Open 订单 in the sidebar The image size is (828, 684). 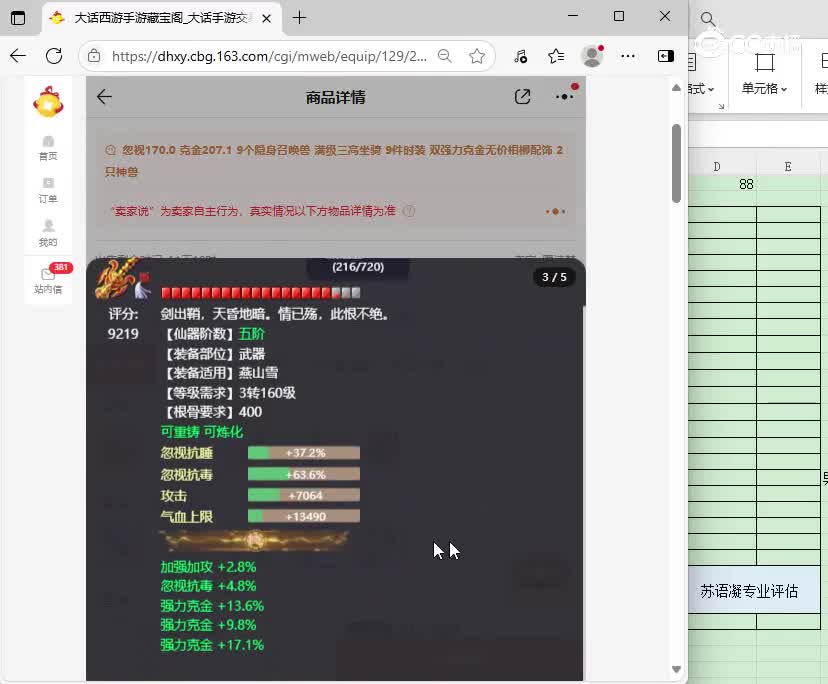click(x=48, y=191)
